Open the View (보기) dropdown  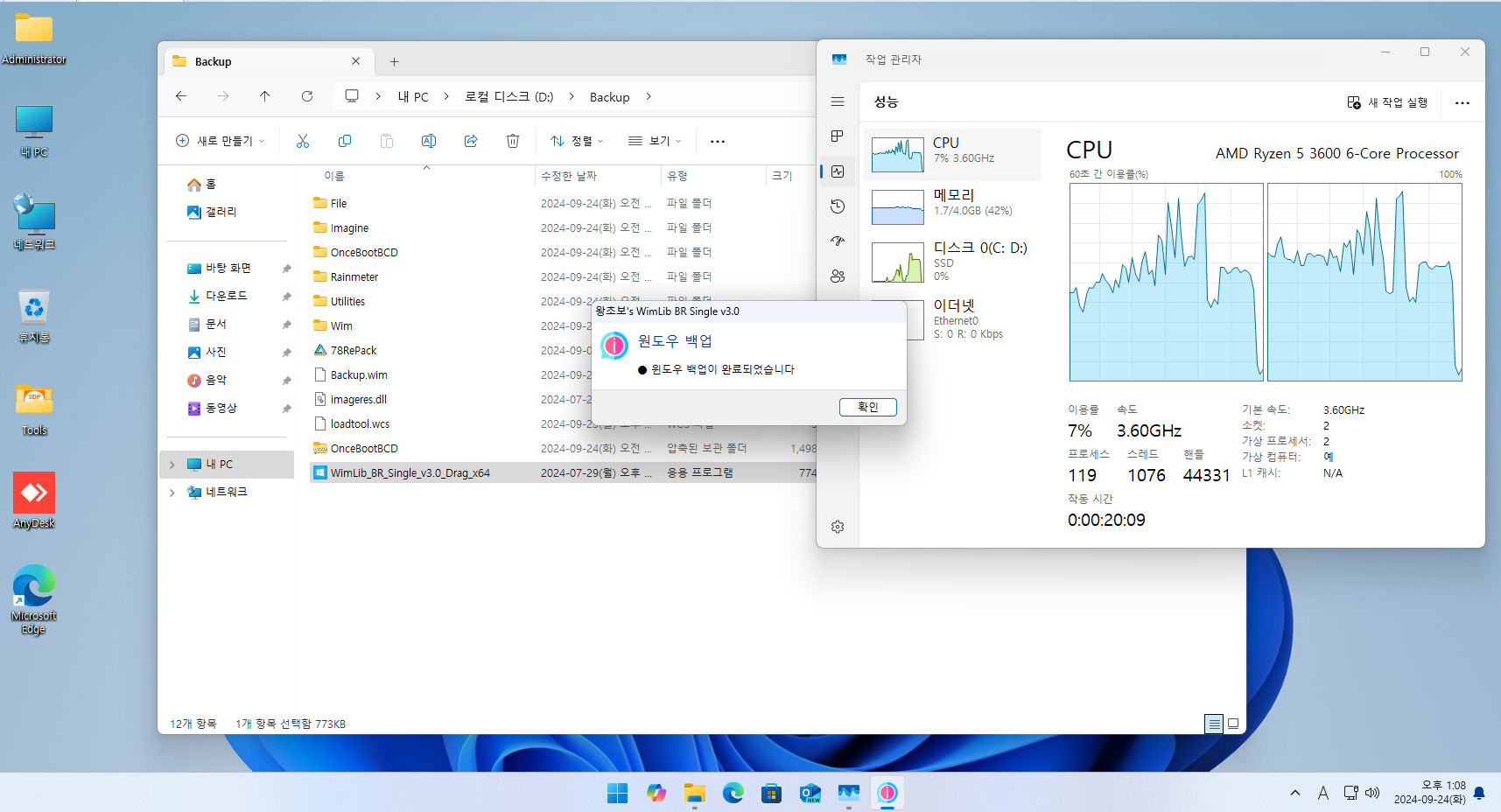655,141
